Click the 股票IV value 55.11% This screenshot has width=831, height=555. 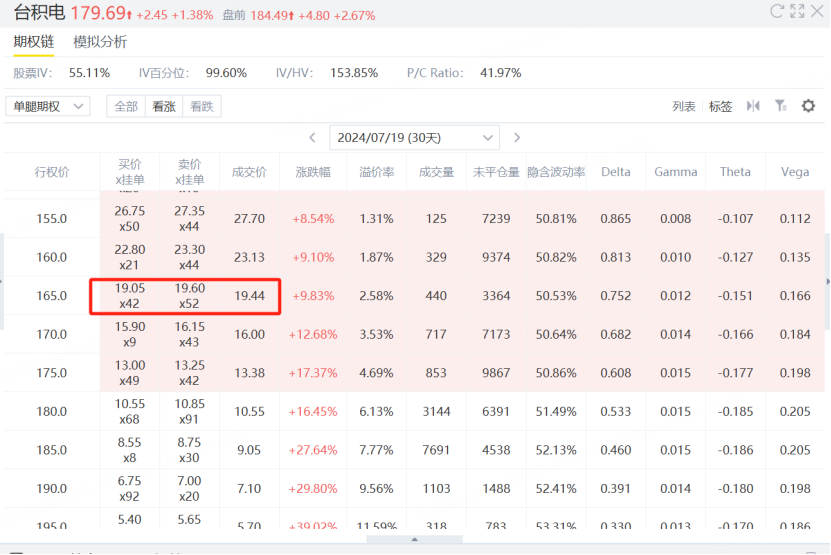[90, 73]
